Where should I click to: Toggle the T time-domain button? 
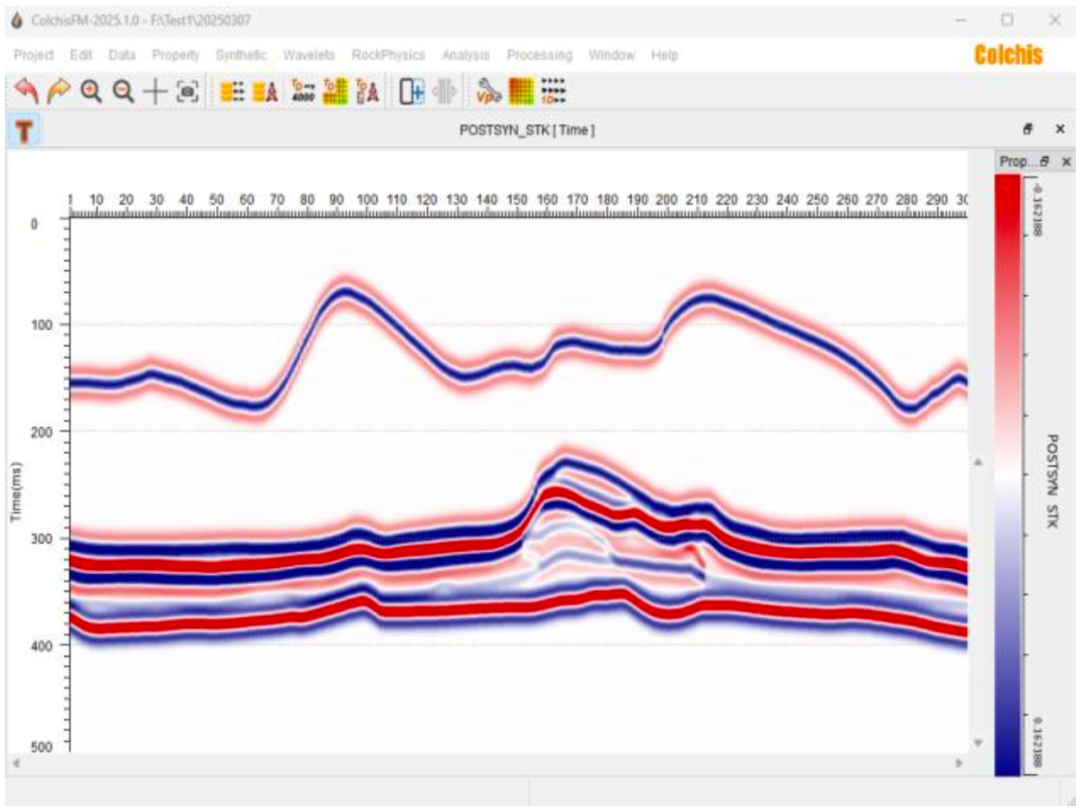point(24,130)
